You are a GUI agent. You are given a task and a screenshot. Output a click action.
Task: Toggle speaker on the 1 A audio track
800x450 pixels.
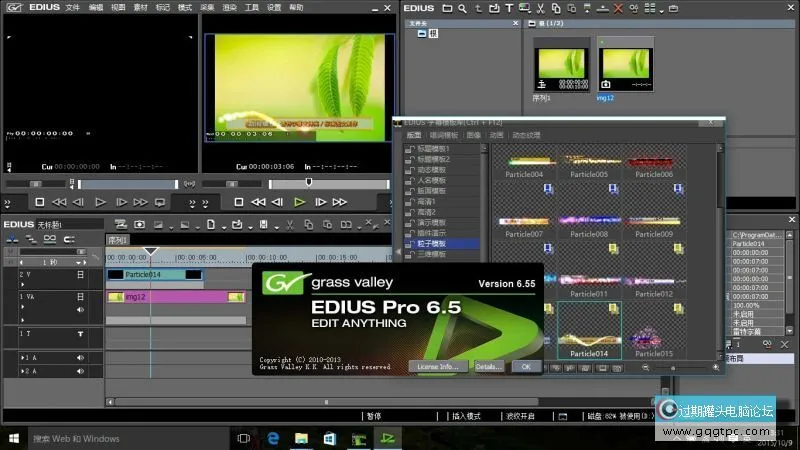[x=80, y=357]
